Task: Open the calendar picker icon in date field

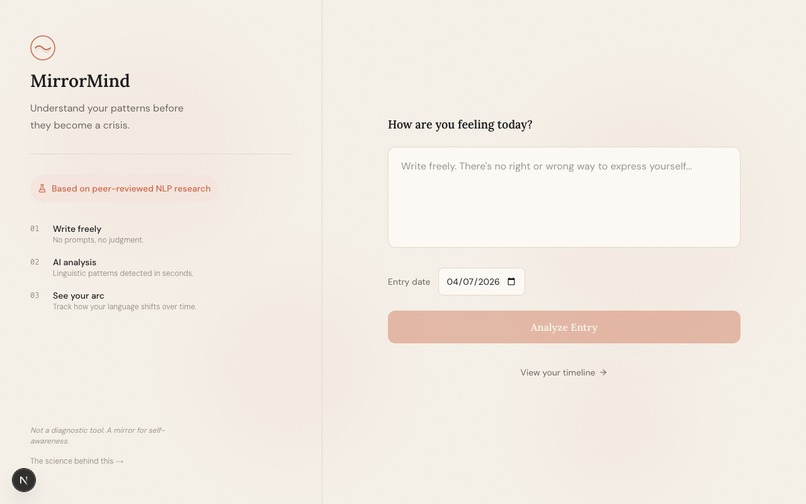Action: [x=511, y=282]
